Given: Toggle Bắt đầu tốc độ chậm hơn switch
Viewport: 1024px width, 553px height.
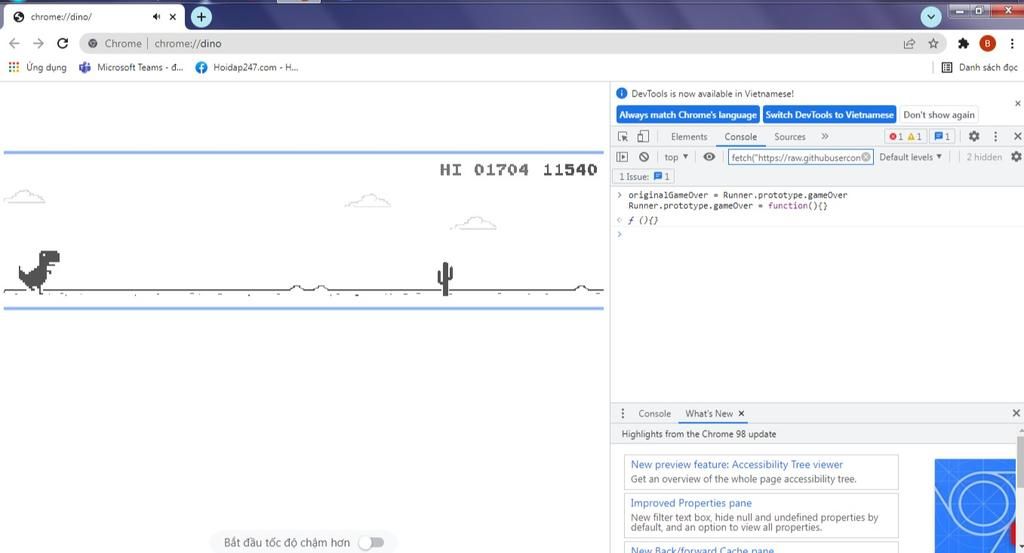Looking at the screenshot, I should pos(372,543).
